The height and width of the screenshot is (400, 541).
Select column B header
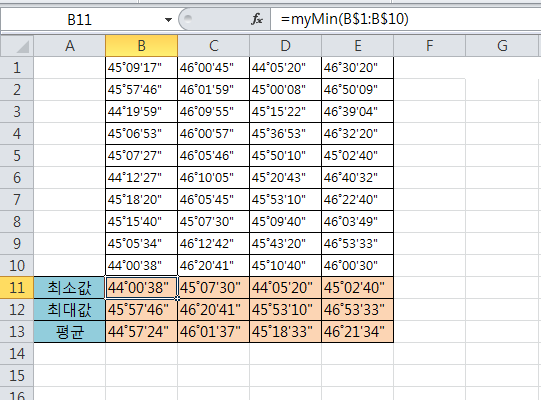141,46
